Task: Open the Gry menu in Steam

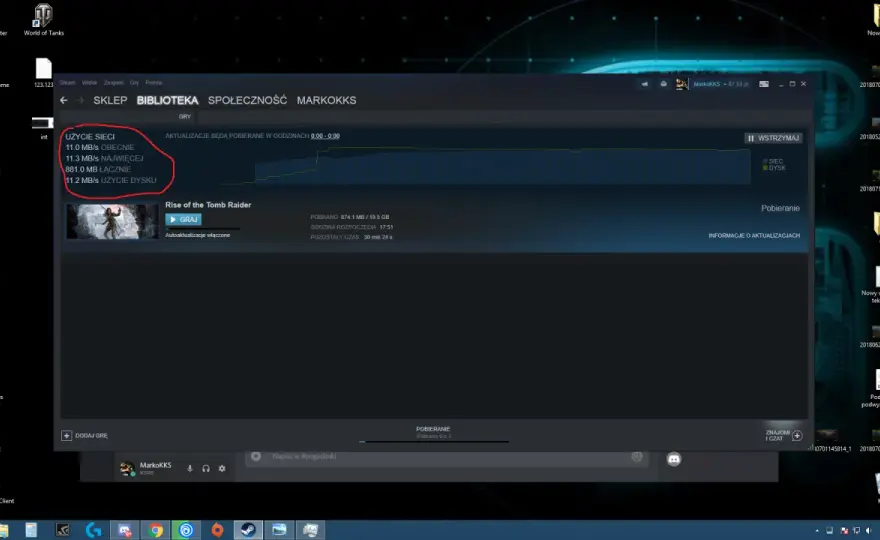Action: [x=134, y=83]
